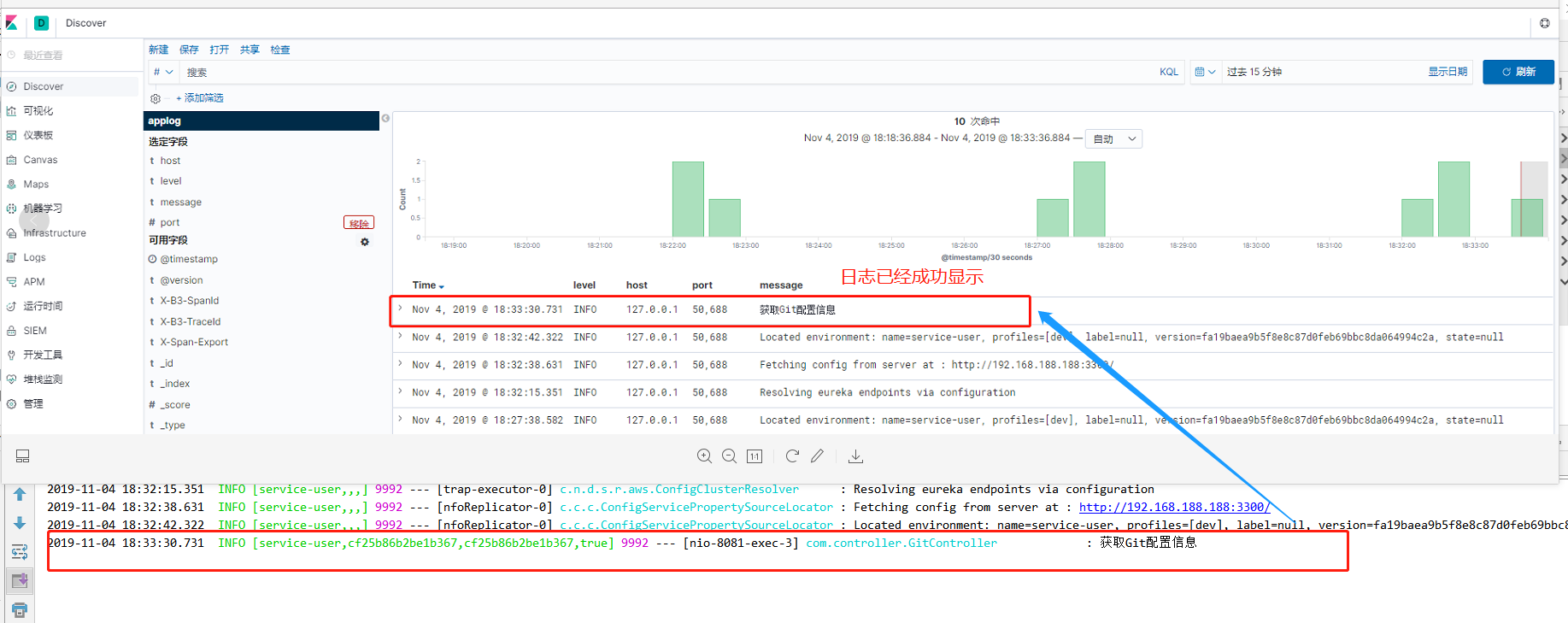The width and height of the screenshot is (1568, 623).
Task: Open the calendar quick time menu
Action: point(1205,72)
